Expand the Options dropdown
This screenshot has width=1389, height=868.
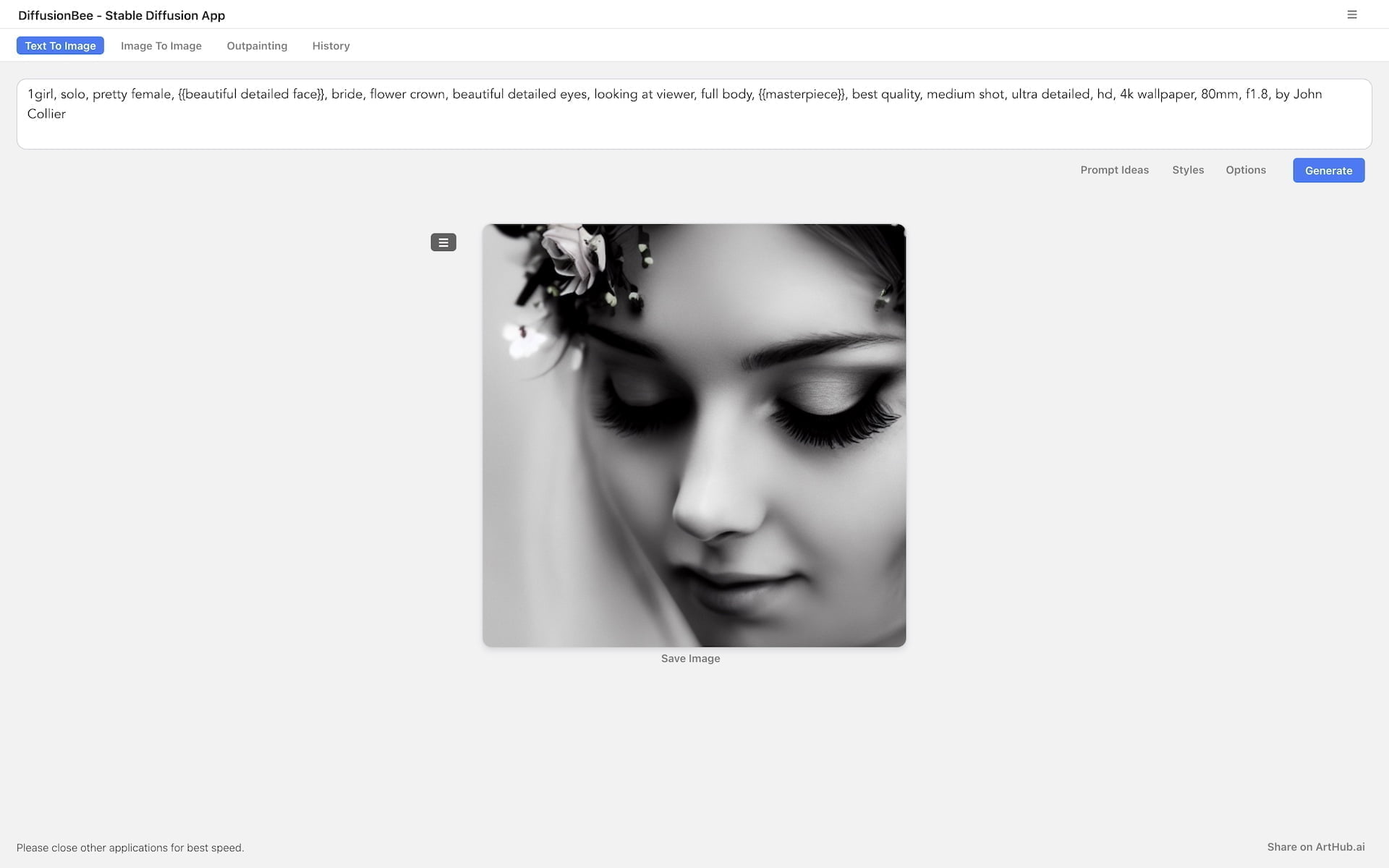click(x=1245, y=170)
